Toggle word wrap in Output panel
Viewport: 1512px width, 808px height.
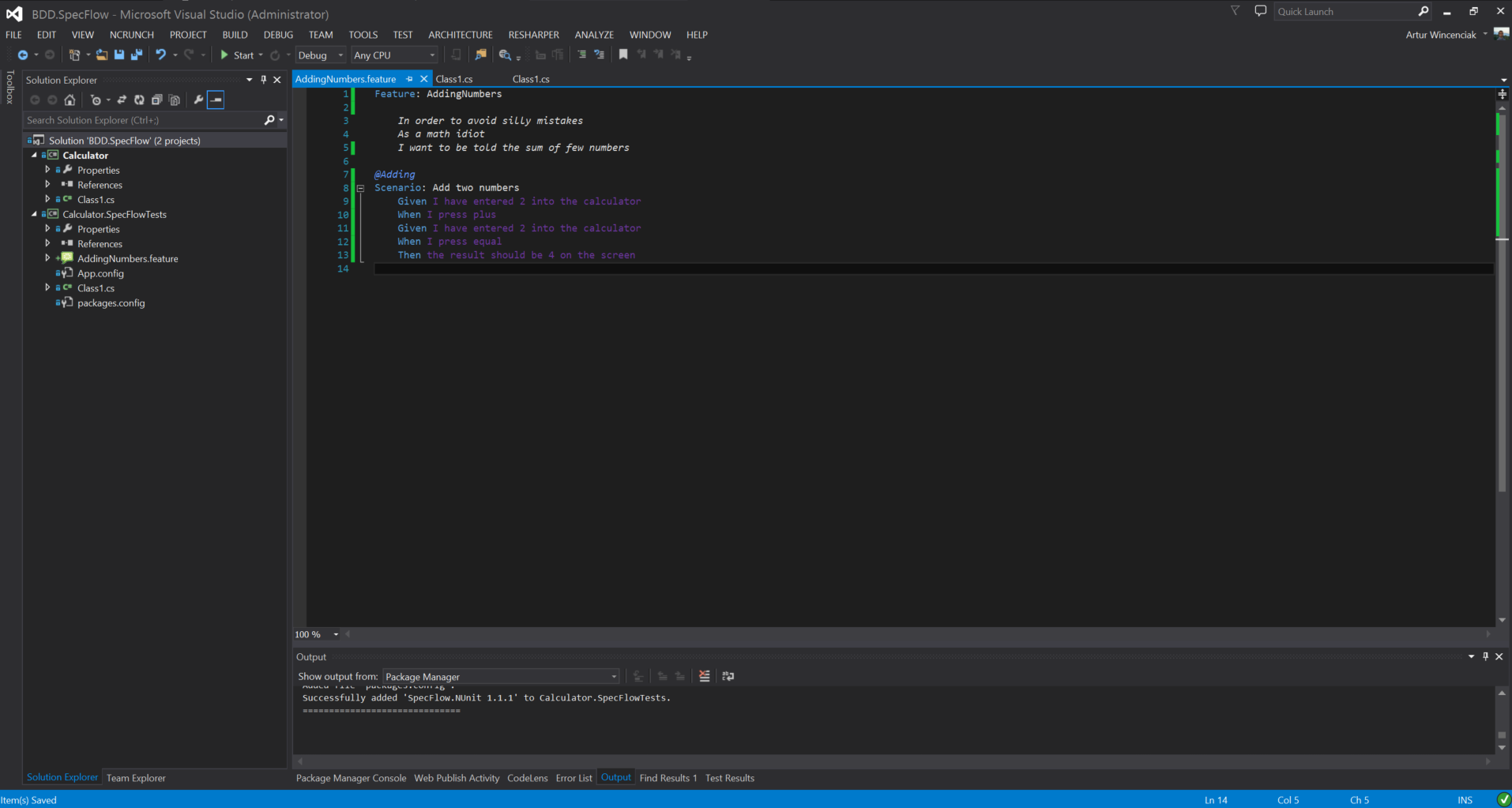click(x=728, y=676)
